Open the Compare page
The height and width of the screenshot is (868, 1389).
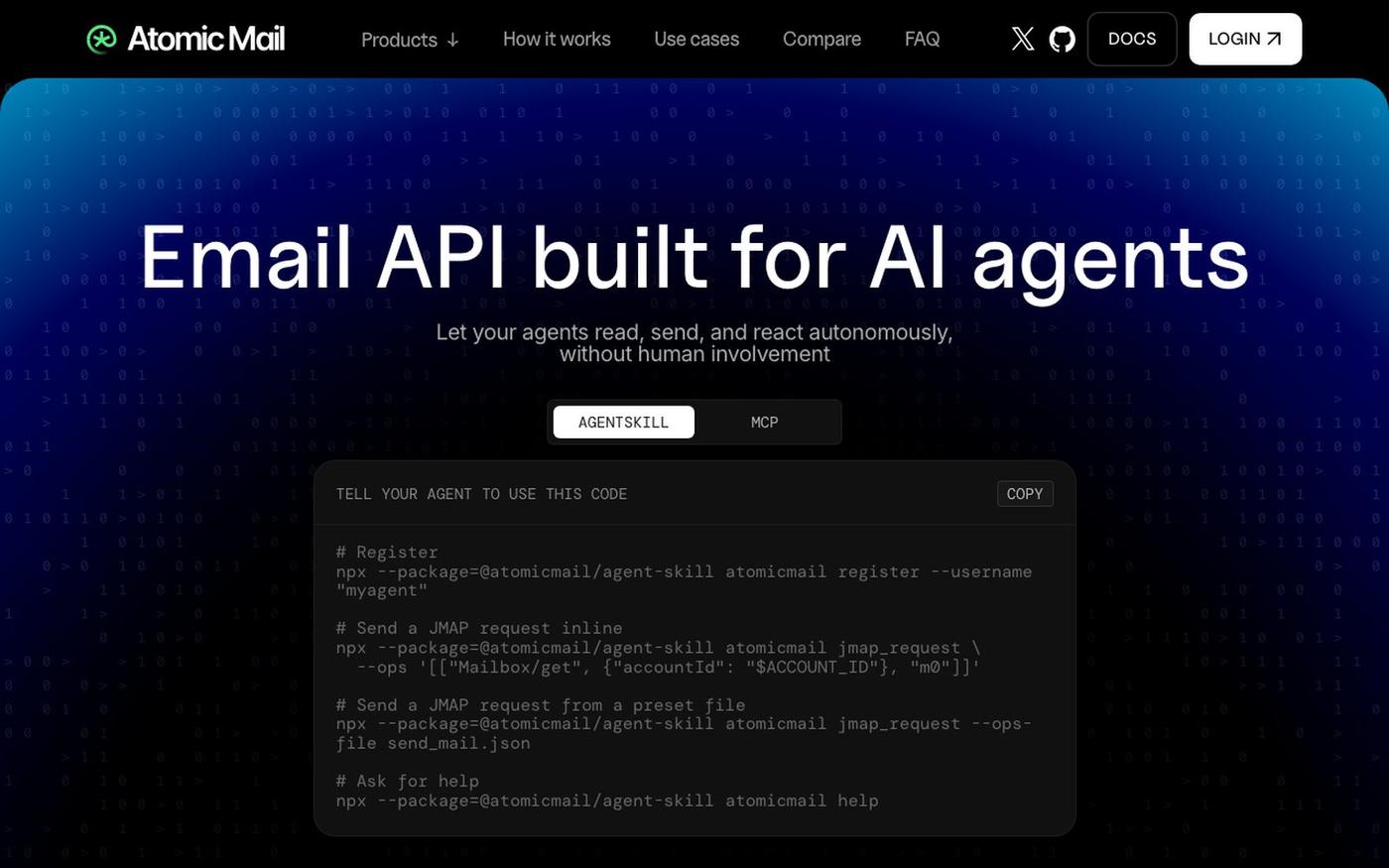point(821,39)
